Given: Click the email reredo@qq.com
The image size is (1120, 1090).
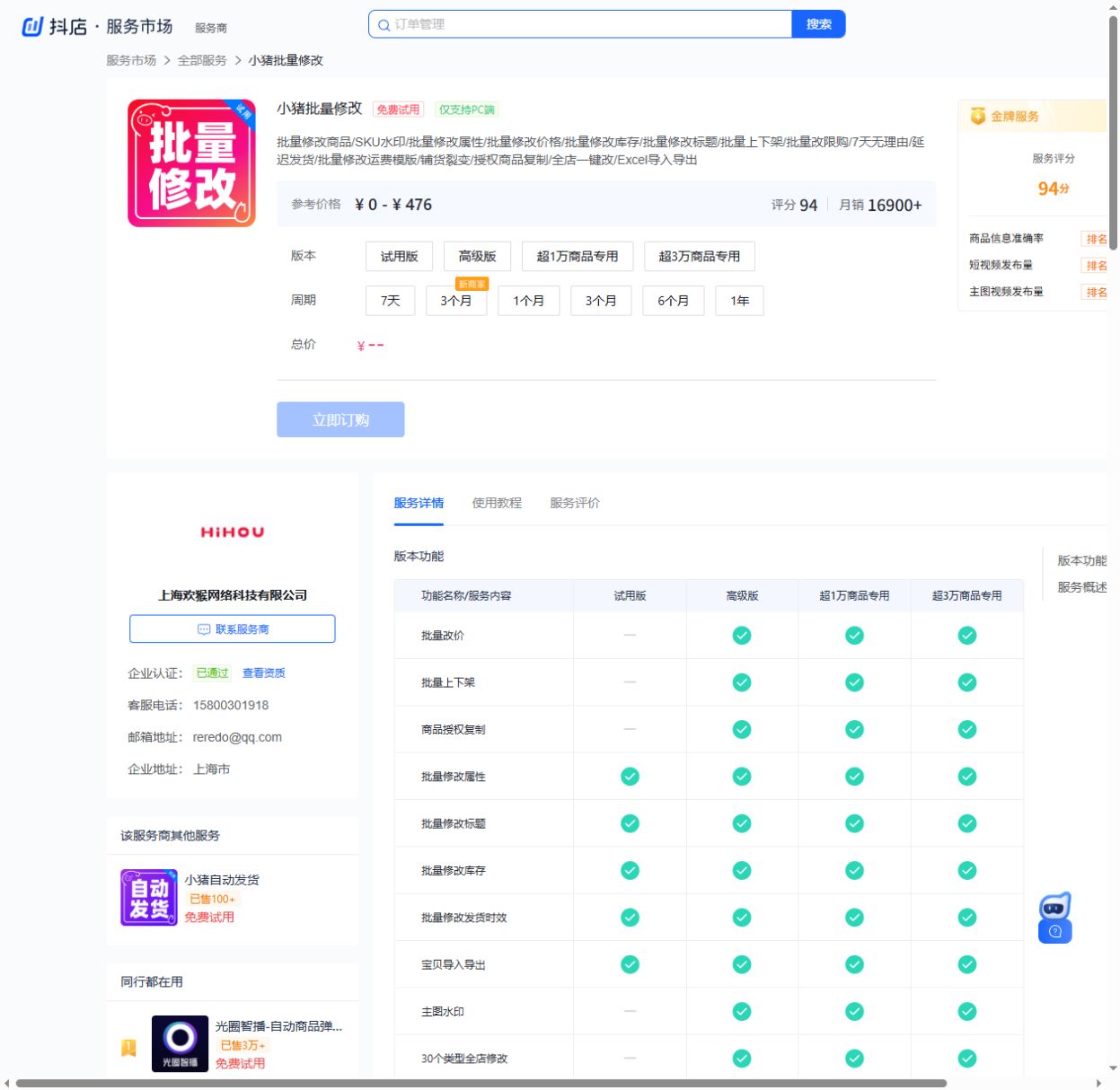Looking at the screenshot, I should (237, 737).
